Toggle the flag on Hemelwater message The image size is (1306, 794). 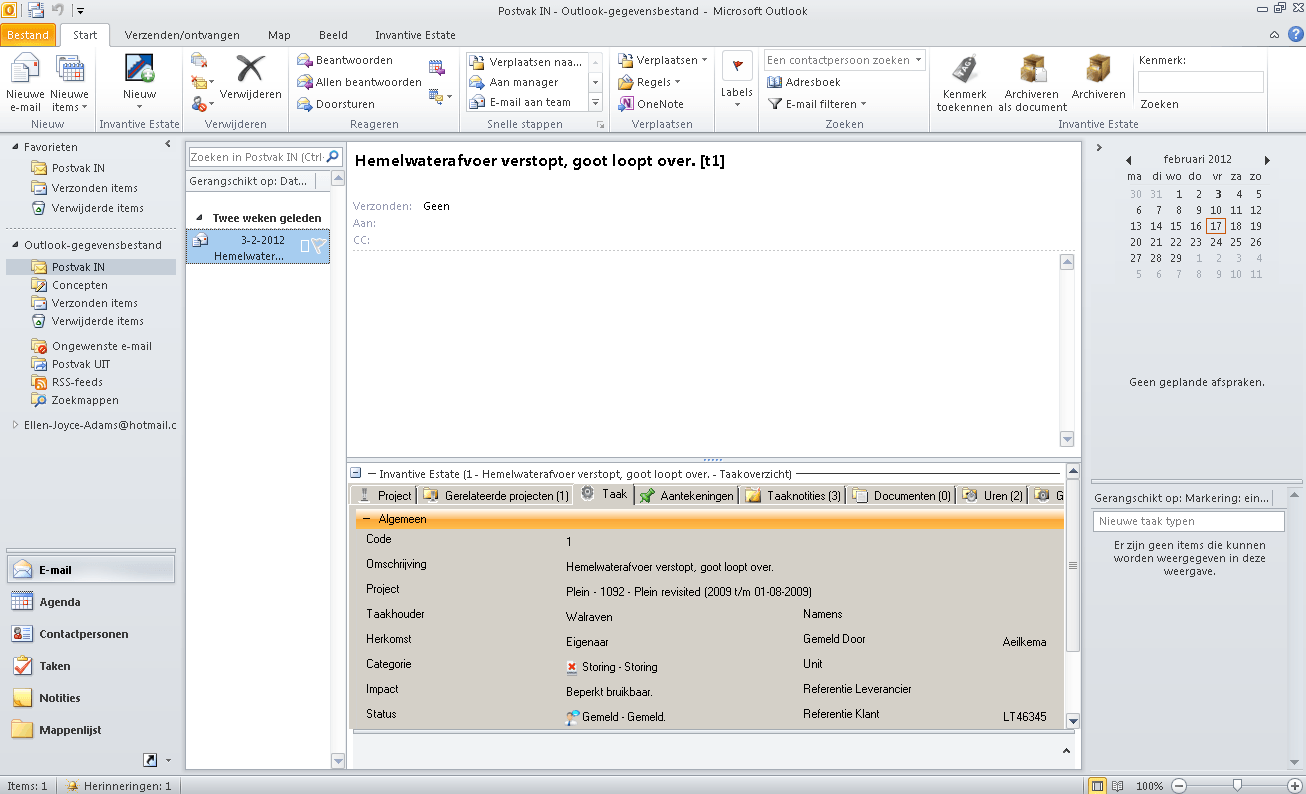[x=318, y=246]
